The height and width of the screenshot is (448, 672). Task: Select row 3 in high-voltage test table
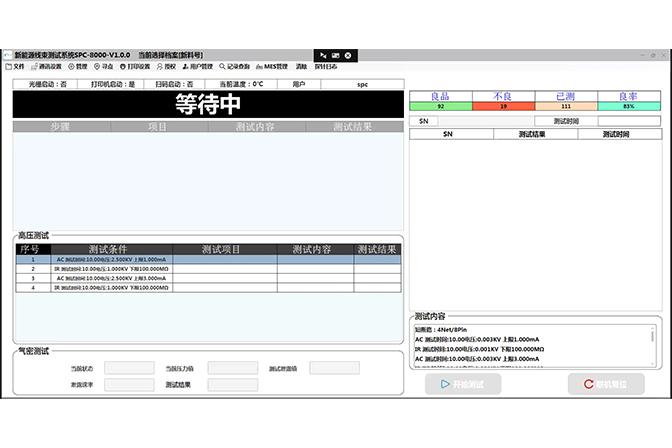click(x=112, y=278)
